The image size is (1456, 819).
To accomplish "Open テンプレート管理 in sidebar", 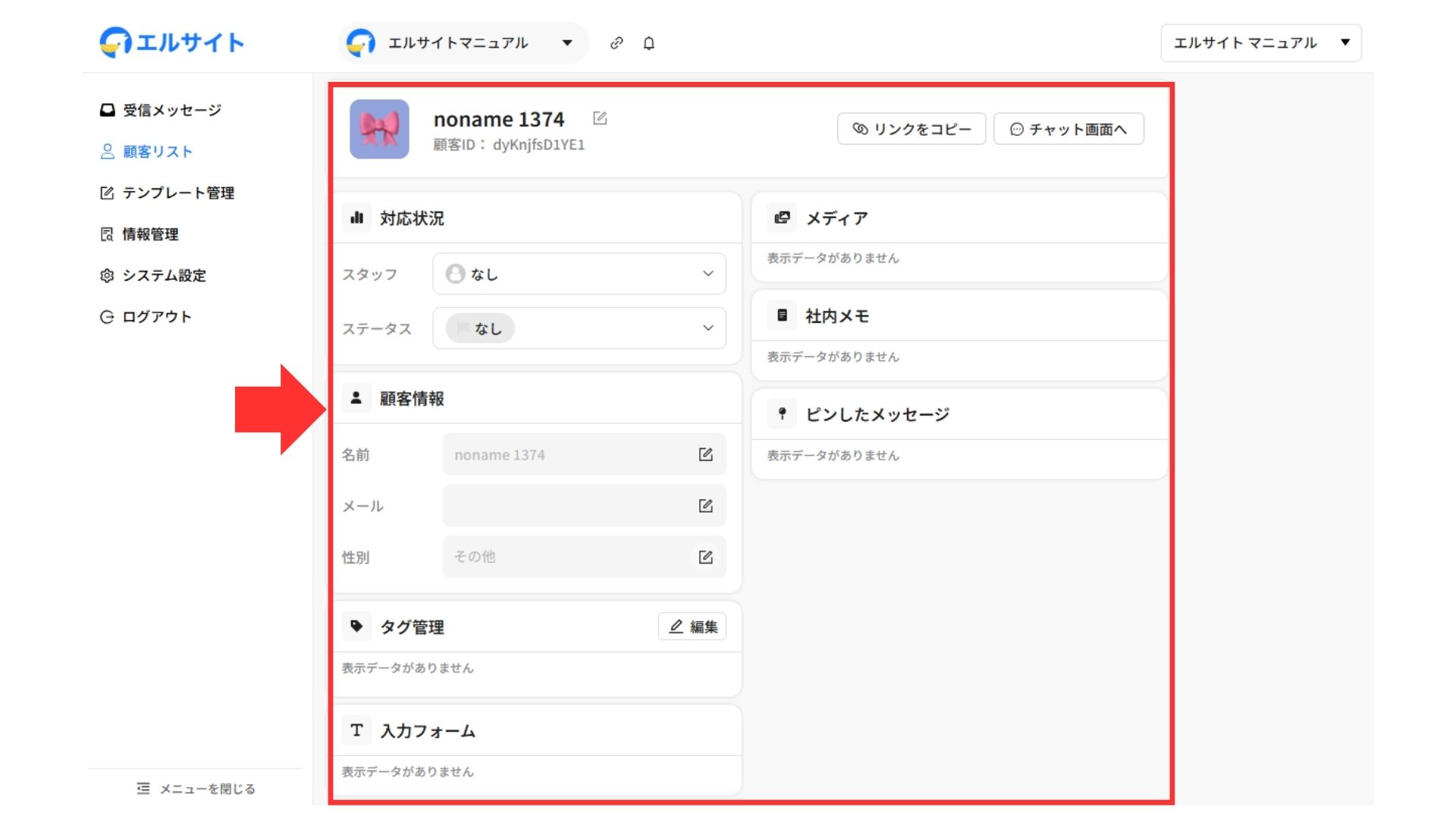I will pyautogui.click(x=177, y=193).
